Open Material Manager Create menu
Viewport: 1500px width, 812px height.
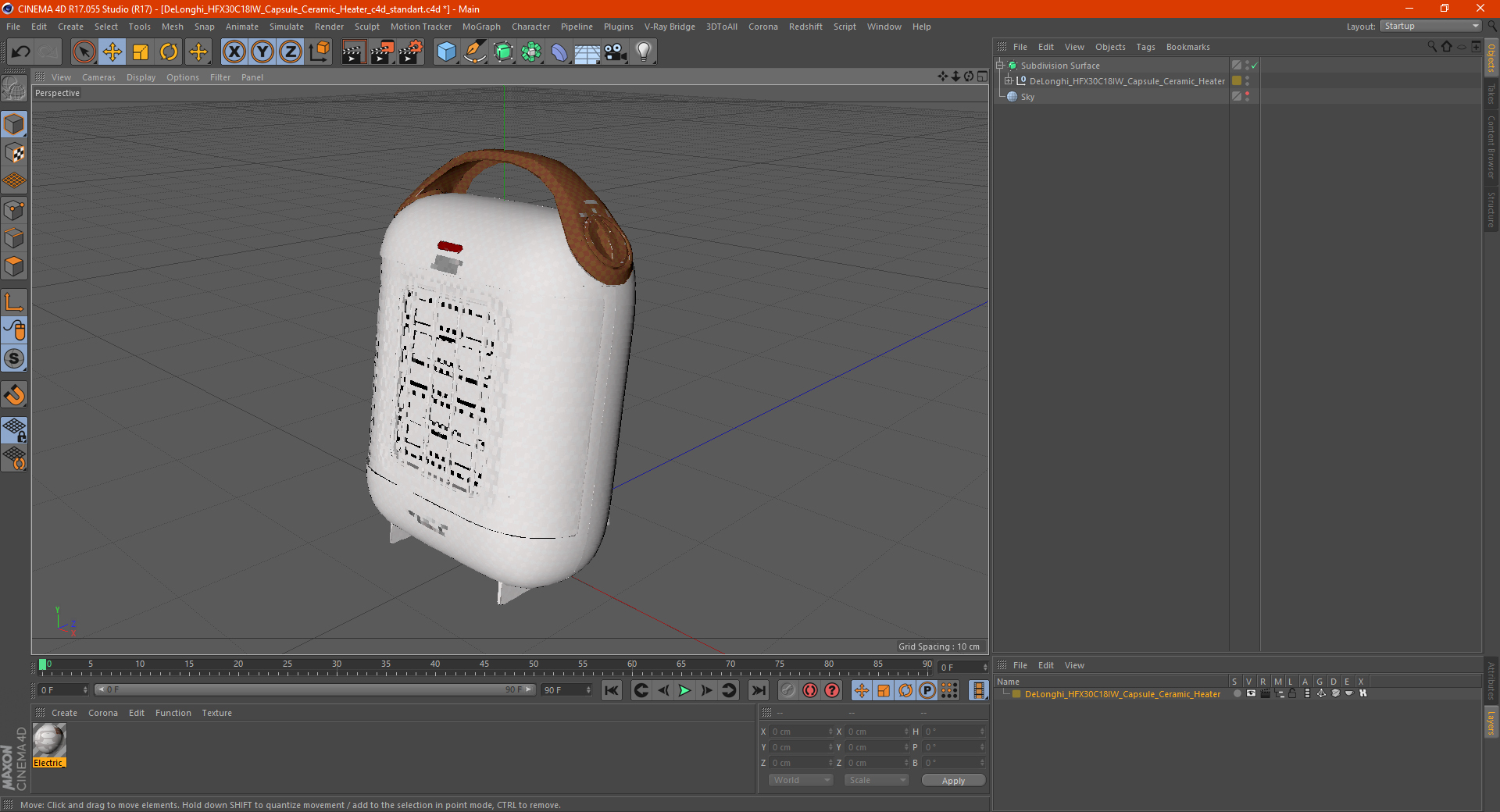pyautogui.click(x=64, y=713)
